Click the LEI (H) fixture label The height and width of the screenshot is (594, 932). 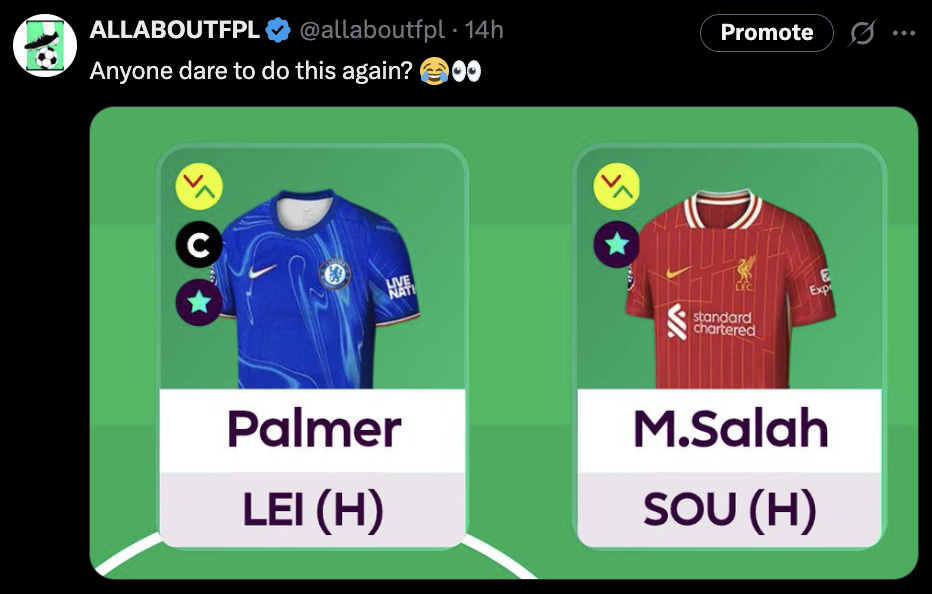313,510
